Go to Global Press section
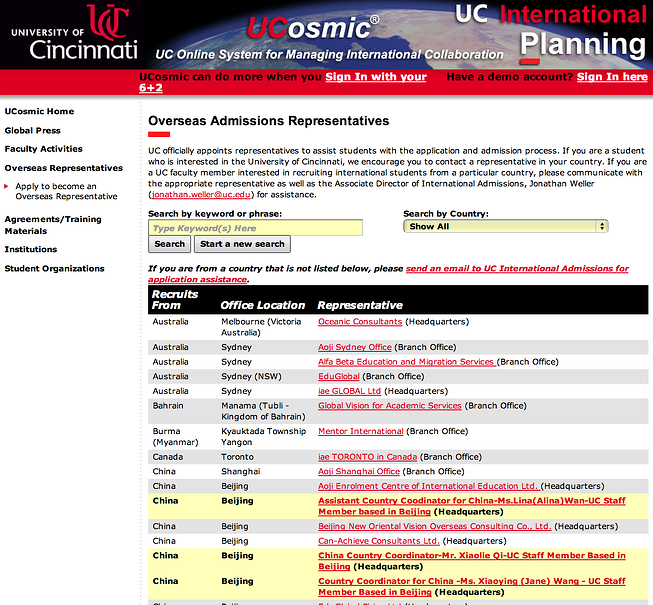653x605 pixels. click(32, 131)
